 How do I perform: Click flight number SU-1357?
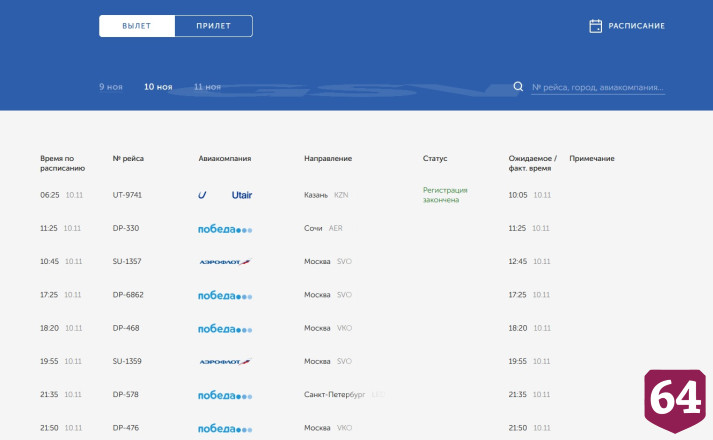click(x=127, y=261)
